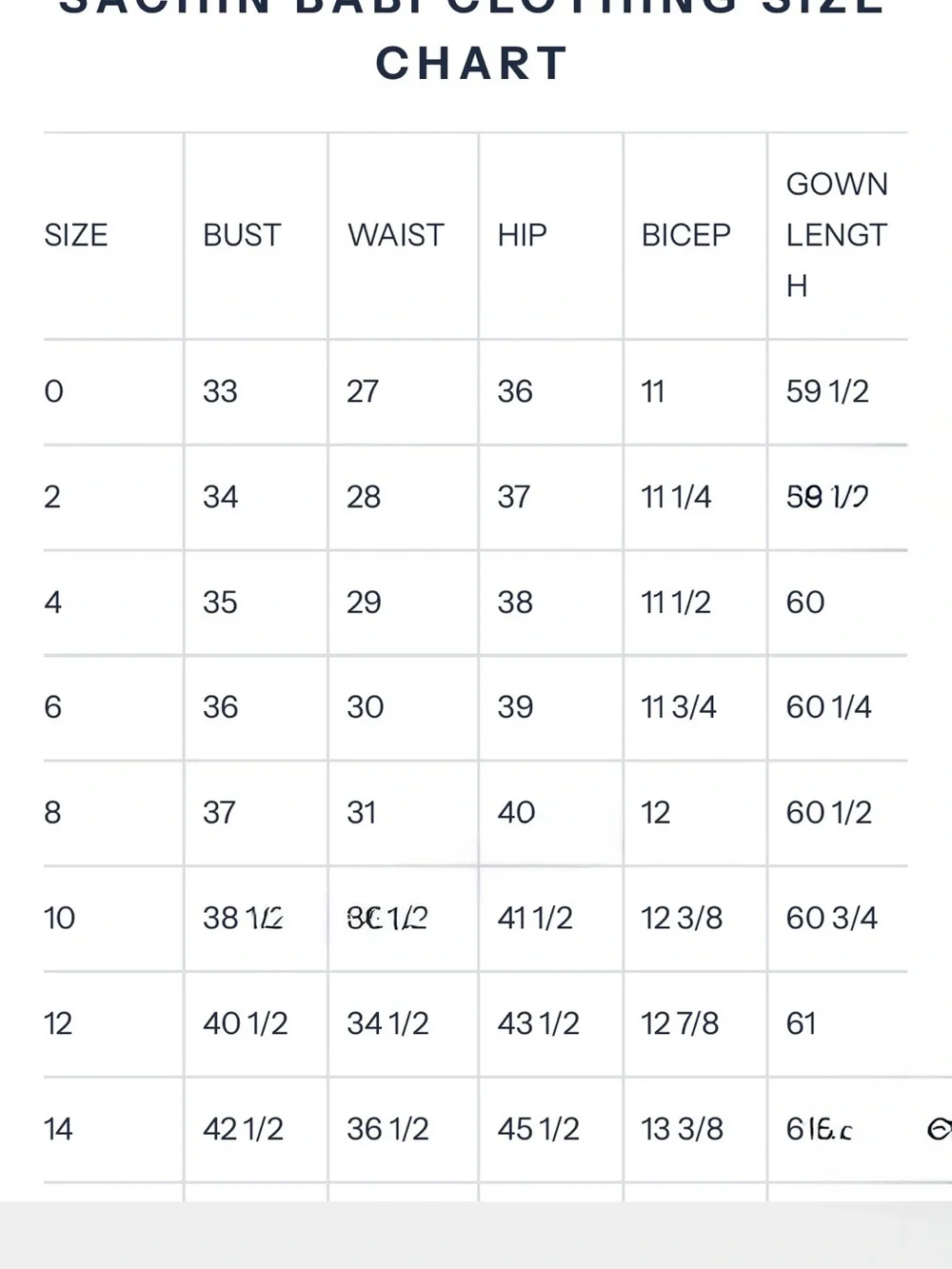The width and height of the screenshot is (952, 1269).
Task: Click hip value 43 1/2 for size 12
Action: (x=538, y=1024)
